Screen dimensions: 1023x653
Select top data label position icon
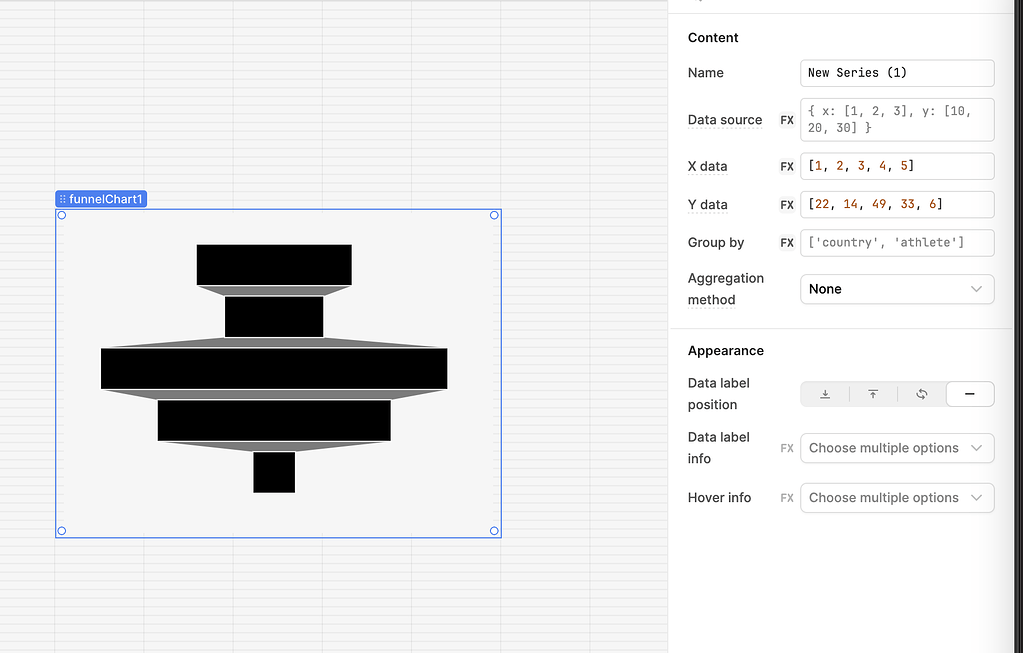873,394
